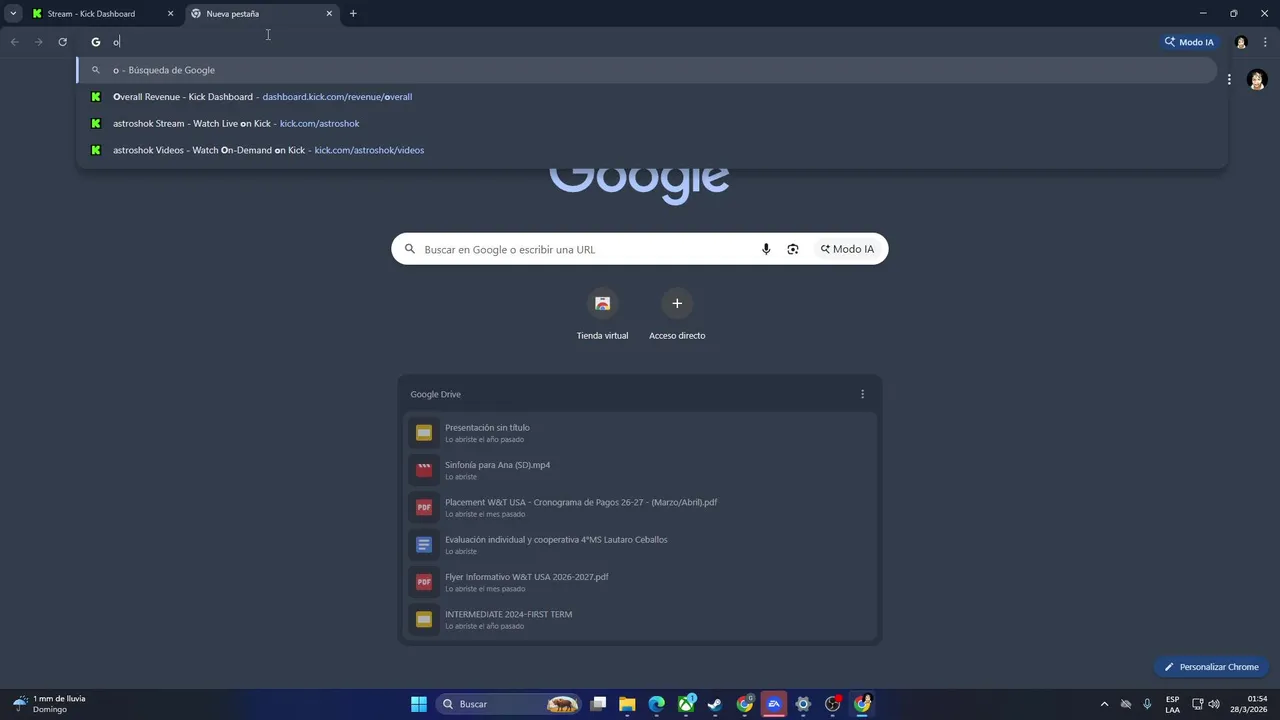This screenshot has height=720, width=1280.
Task: Close the Nueva pestaña tab
Action: pos(329,14)
